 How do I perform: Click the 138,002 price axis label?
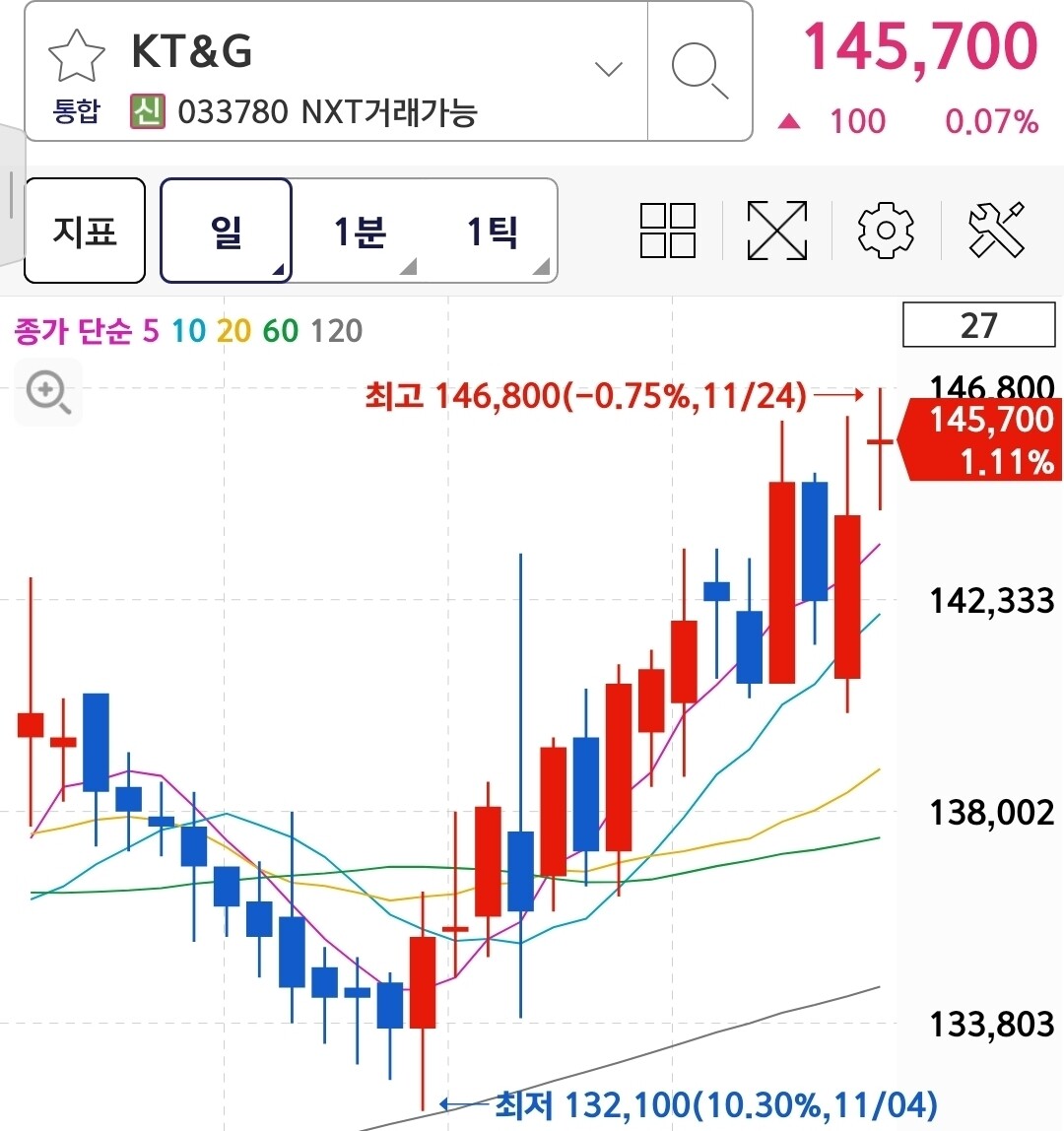[992, 813]
